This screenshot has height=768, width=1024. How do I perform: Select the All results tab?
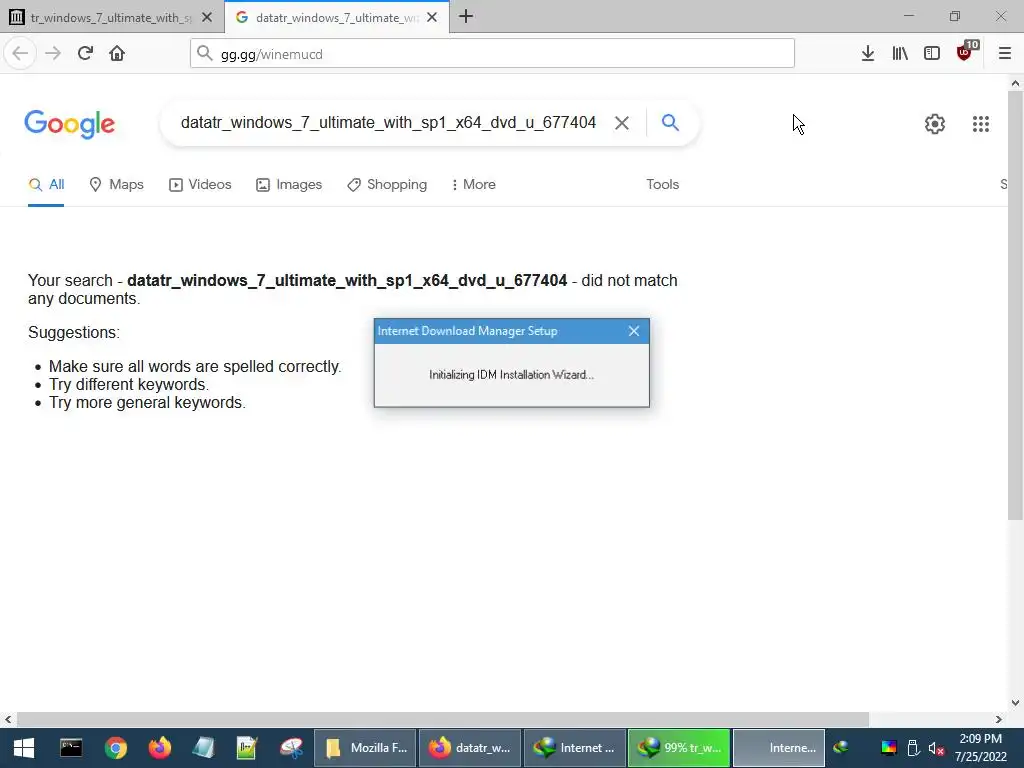(46, 185)
